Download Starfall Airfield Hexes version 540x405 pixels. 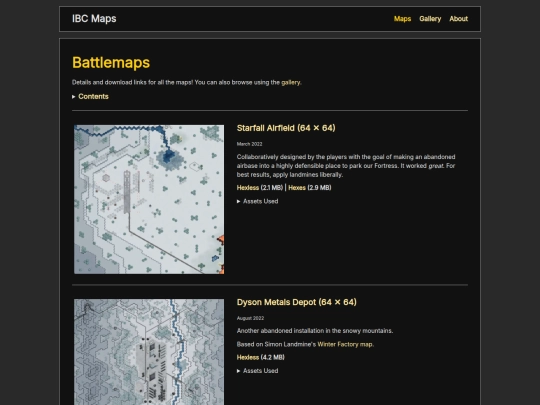[x=297, y=188]
